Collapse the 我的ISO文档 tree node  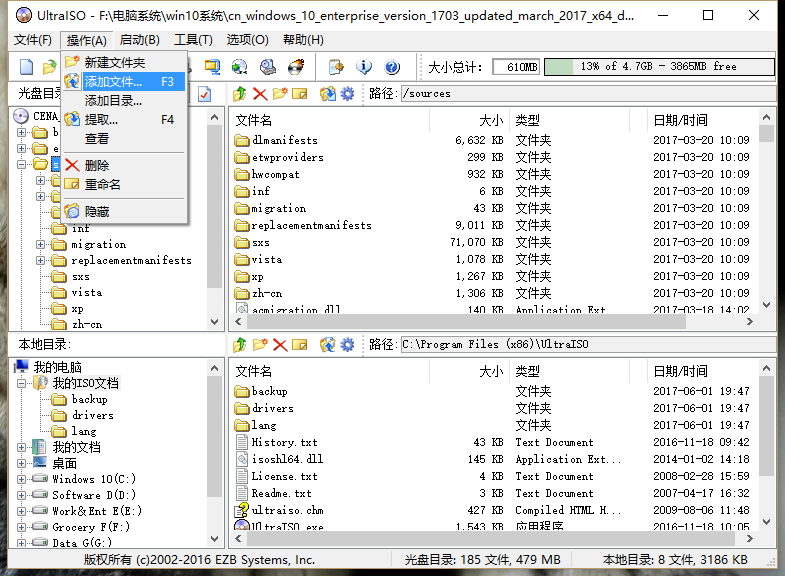coord(22,383)
